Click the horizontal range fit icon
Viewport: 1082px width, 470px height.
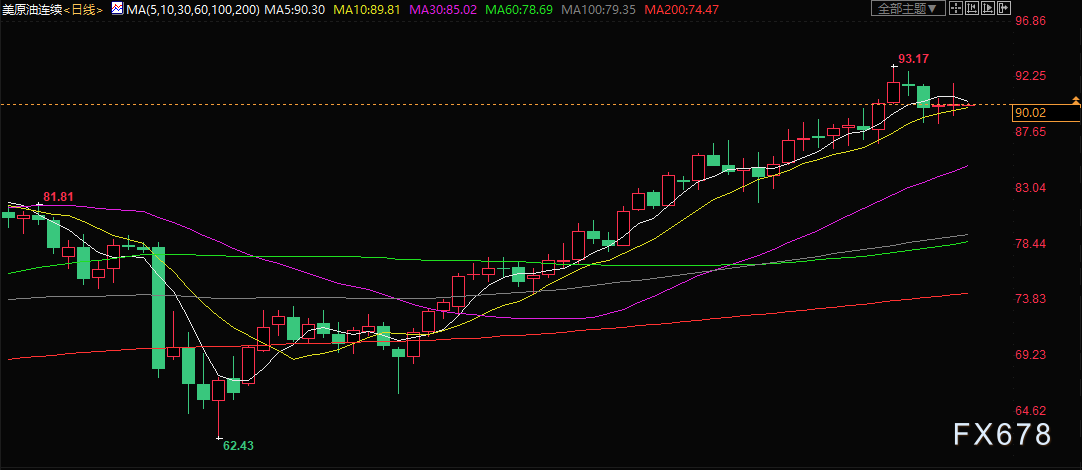[972, 8]
